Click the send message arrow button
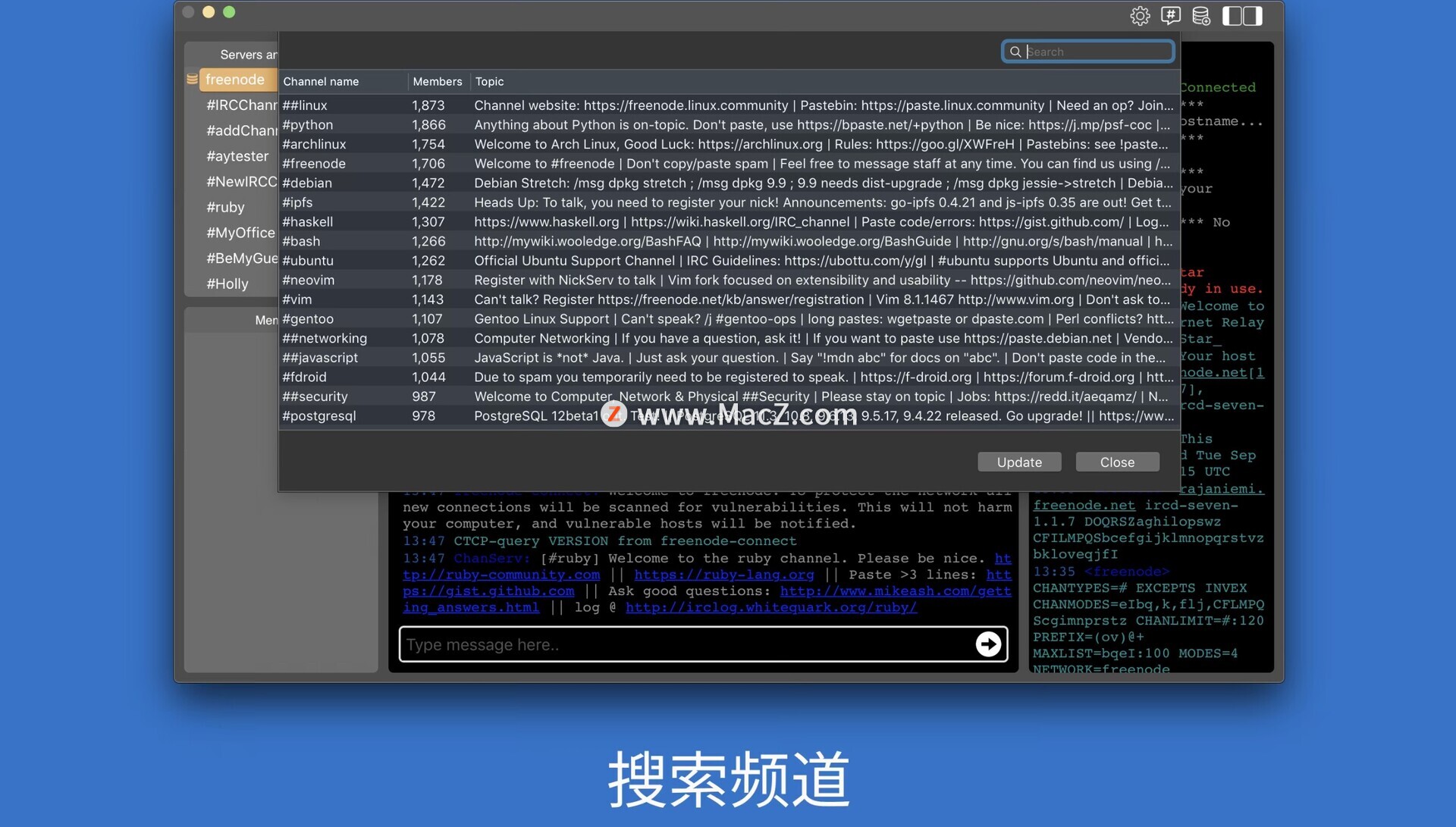This screenshot has width=1456, height=827. point(987,644)
